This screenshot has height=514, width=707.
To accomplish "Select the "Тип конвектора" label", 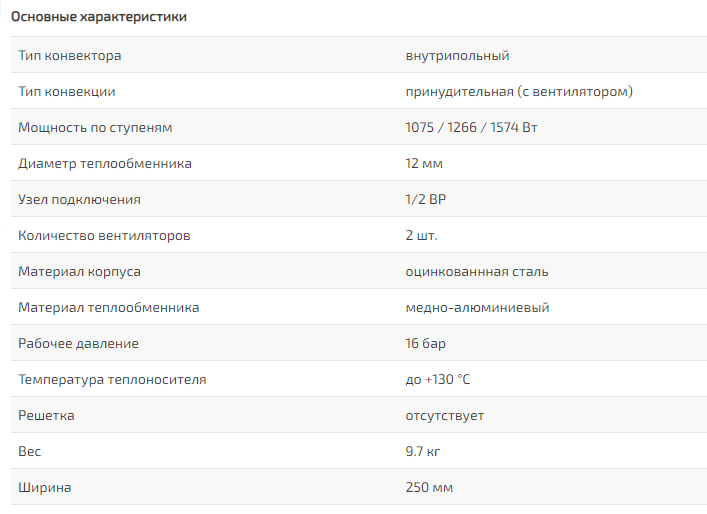I will pos(70,56).
